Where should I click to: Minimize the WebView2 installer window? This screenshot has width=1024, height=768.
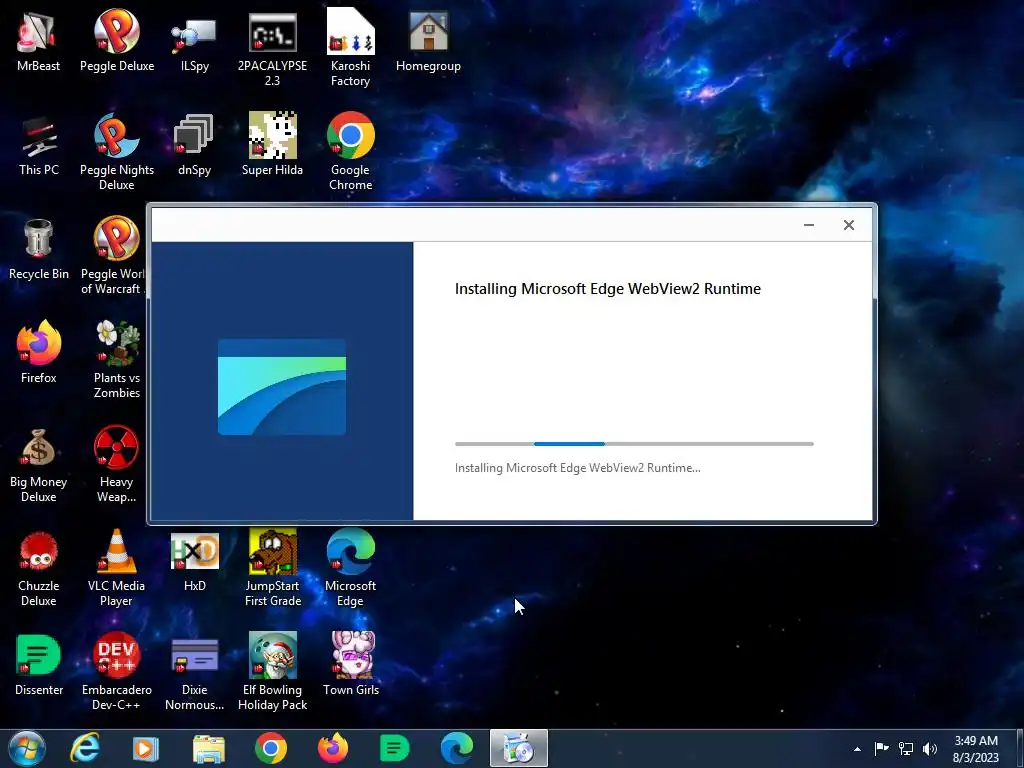[808, 225]
